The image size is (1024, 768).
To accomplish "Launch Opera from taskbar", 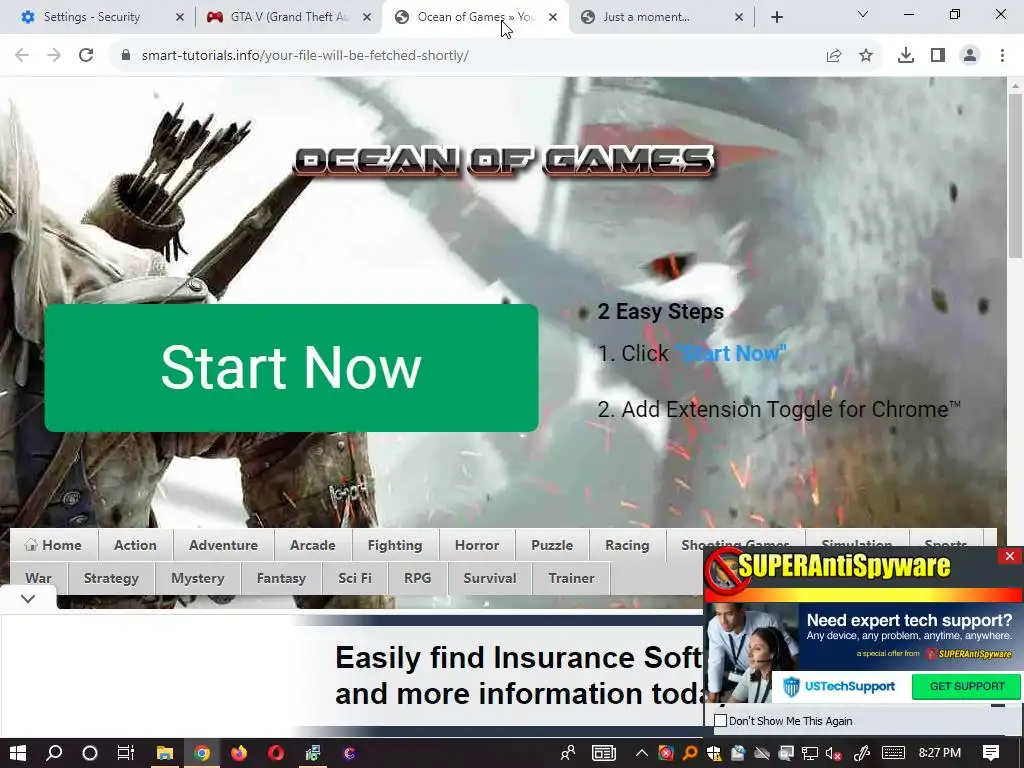I will [276, 753].
